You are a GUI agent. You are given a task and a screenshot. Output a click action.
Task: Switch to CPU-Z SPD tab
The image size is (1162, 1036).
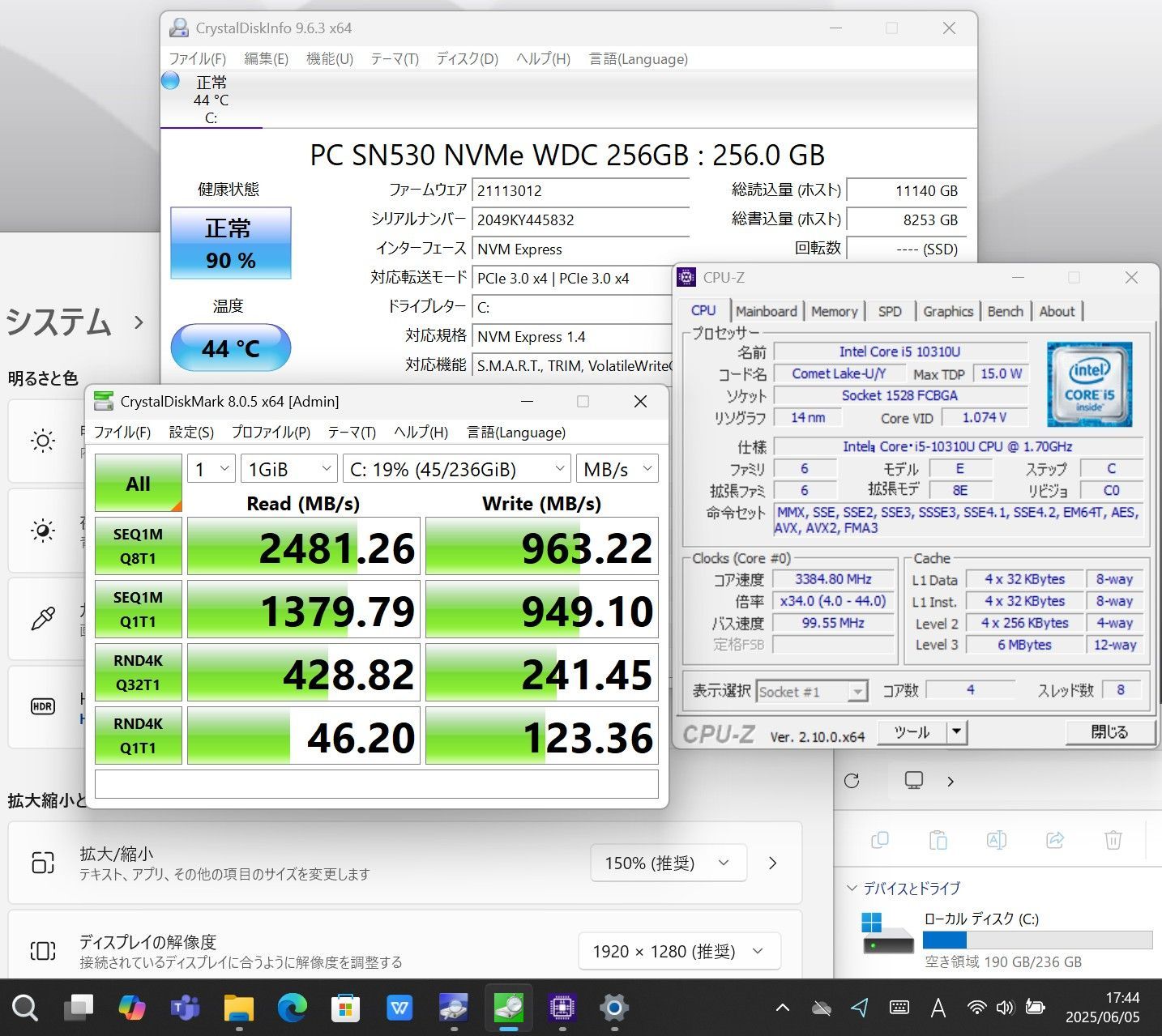tap(890, 311)
